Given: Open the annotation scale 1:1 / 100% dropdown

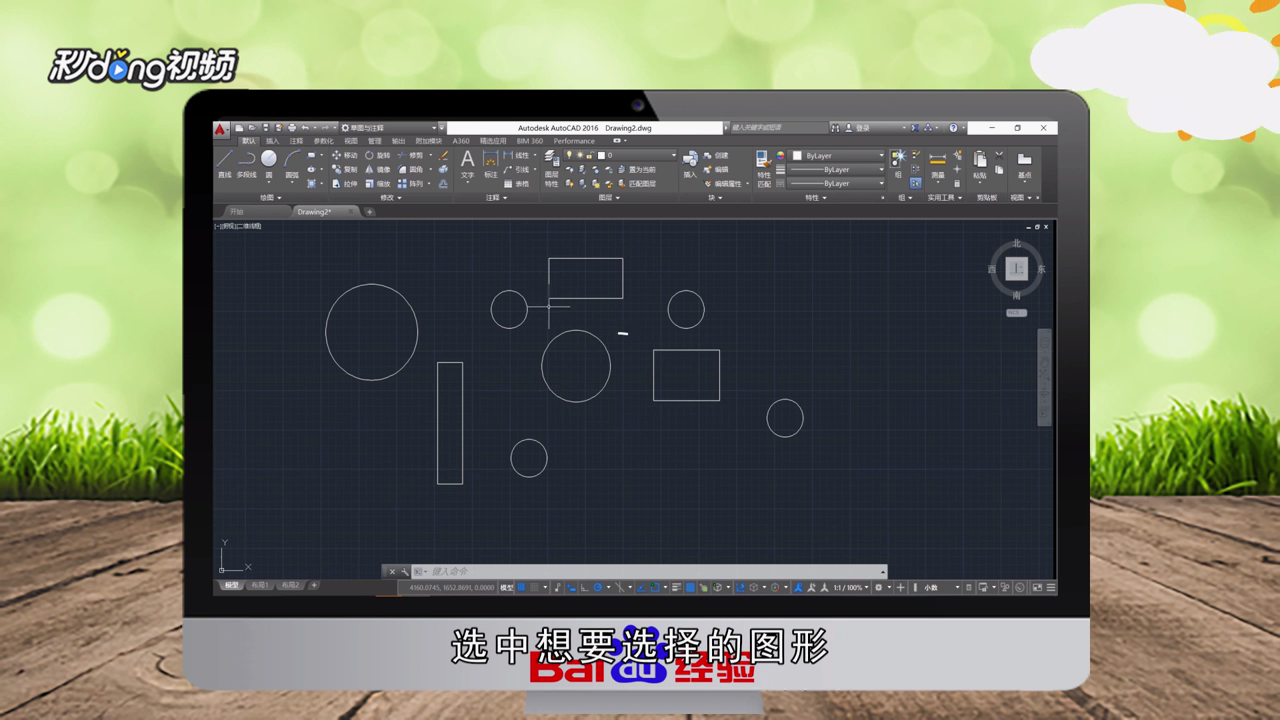Looking at the screenshot, I should point(851,587).
